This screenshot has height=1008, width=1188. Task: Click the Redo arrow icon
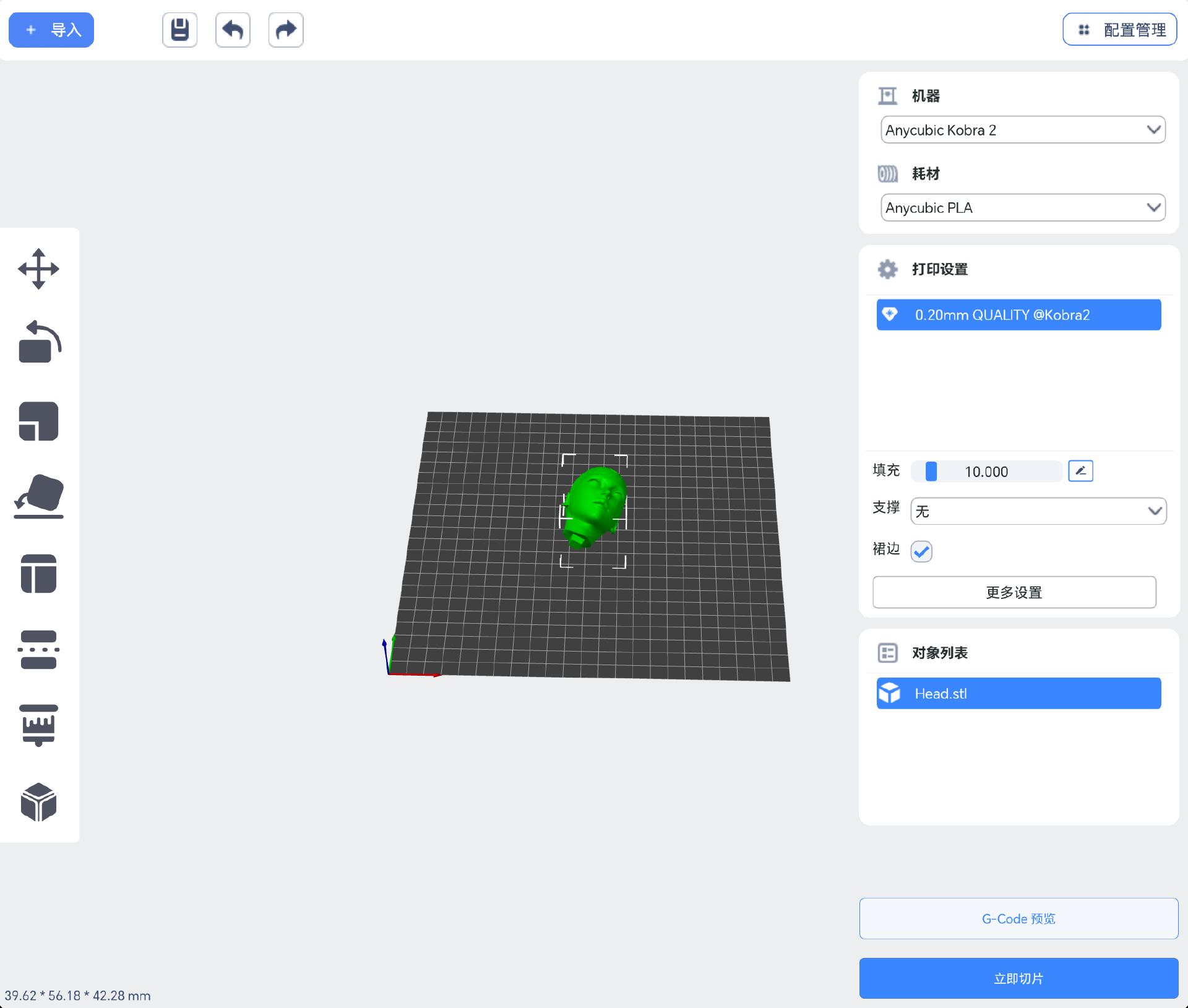pyautogui.click(x=286, y=29)
